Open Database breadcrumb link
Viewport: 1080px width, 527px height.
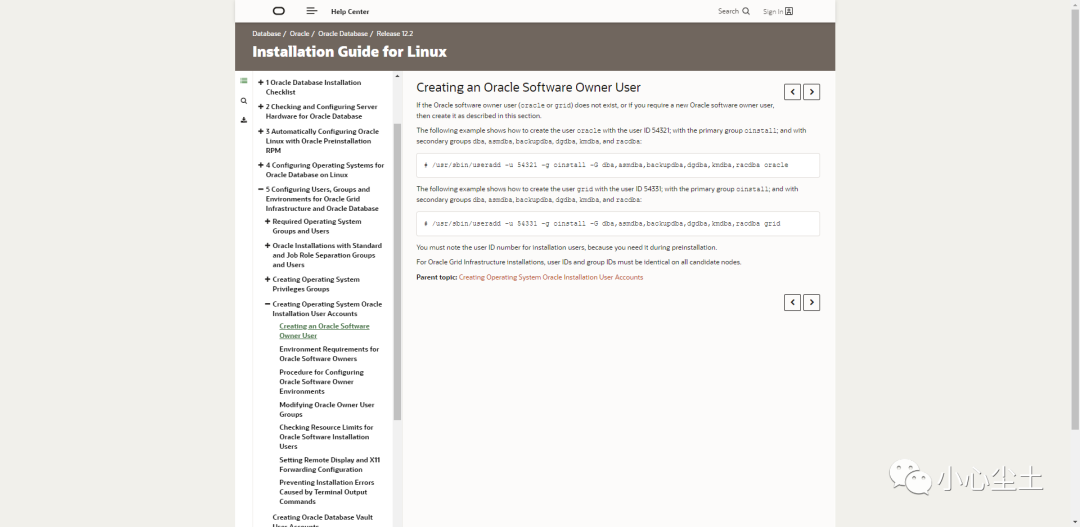pos(266,34)
